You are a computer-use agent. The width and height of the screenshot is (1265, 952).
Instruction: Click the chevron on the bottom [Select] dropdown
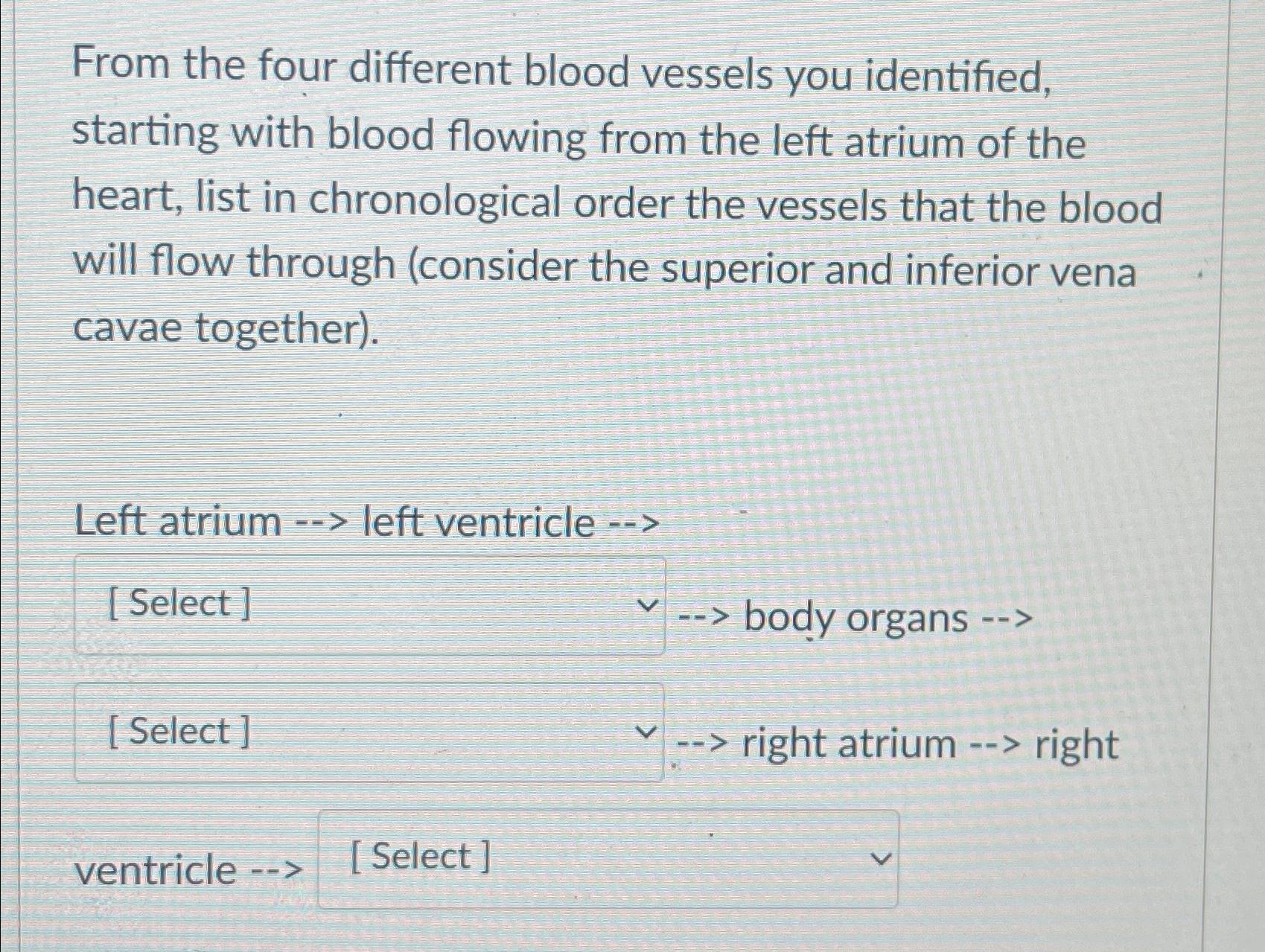(882, 859)
